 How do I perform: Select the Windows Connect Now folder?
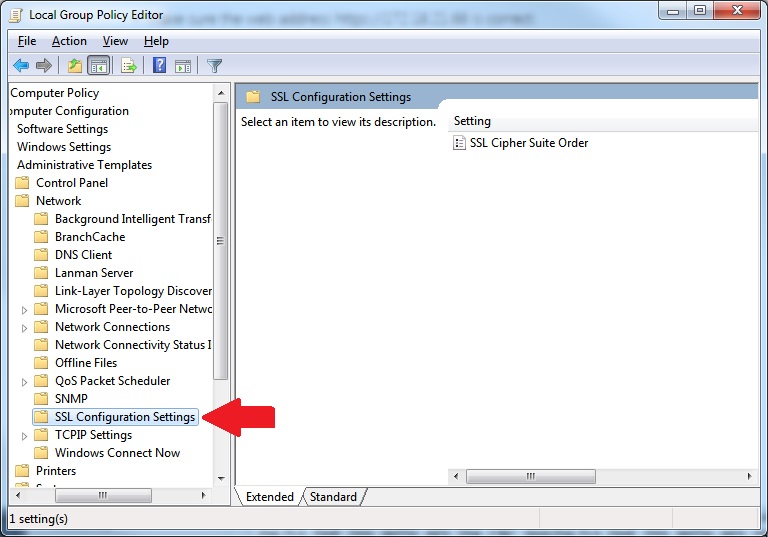[117, 453]
